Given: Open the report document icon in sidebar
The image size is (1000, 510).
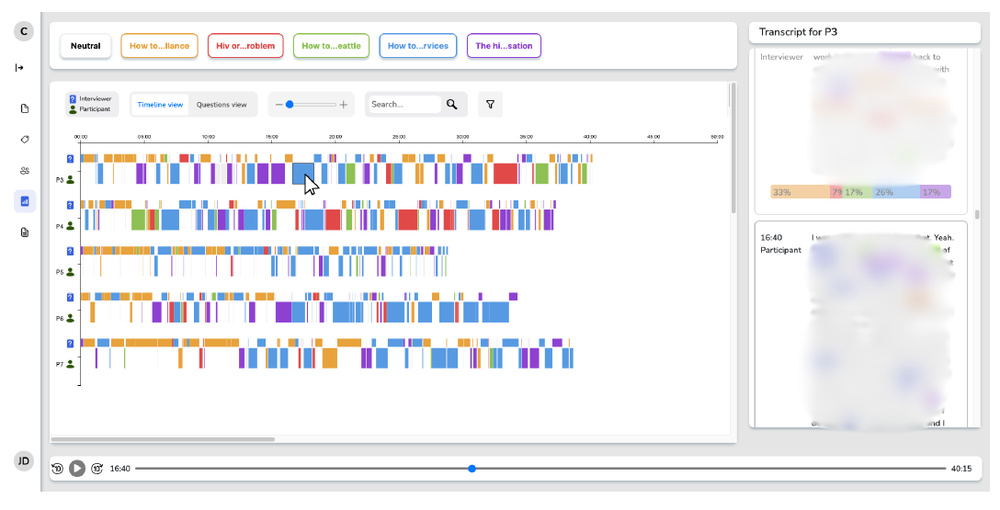Looking at the screenshot, I should pyautogui.click(x=25, y=232).
